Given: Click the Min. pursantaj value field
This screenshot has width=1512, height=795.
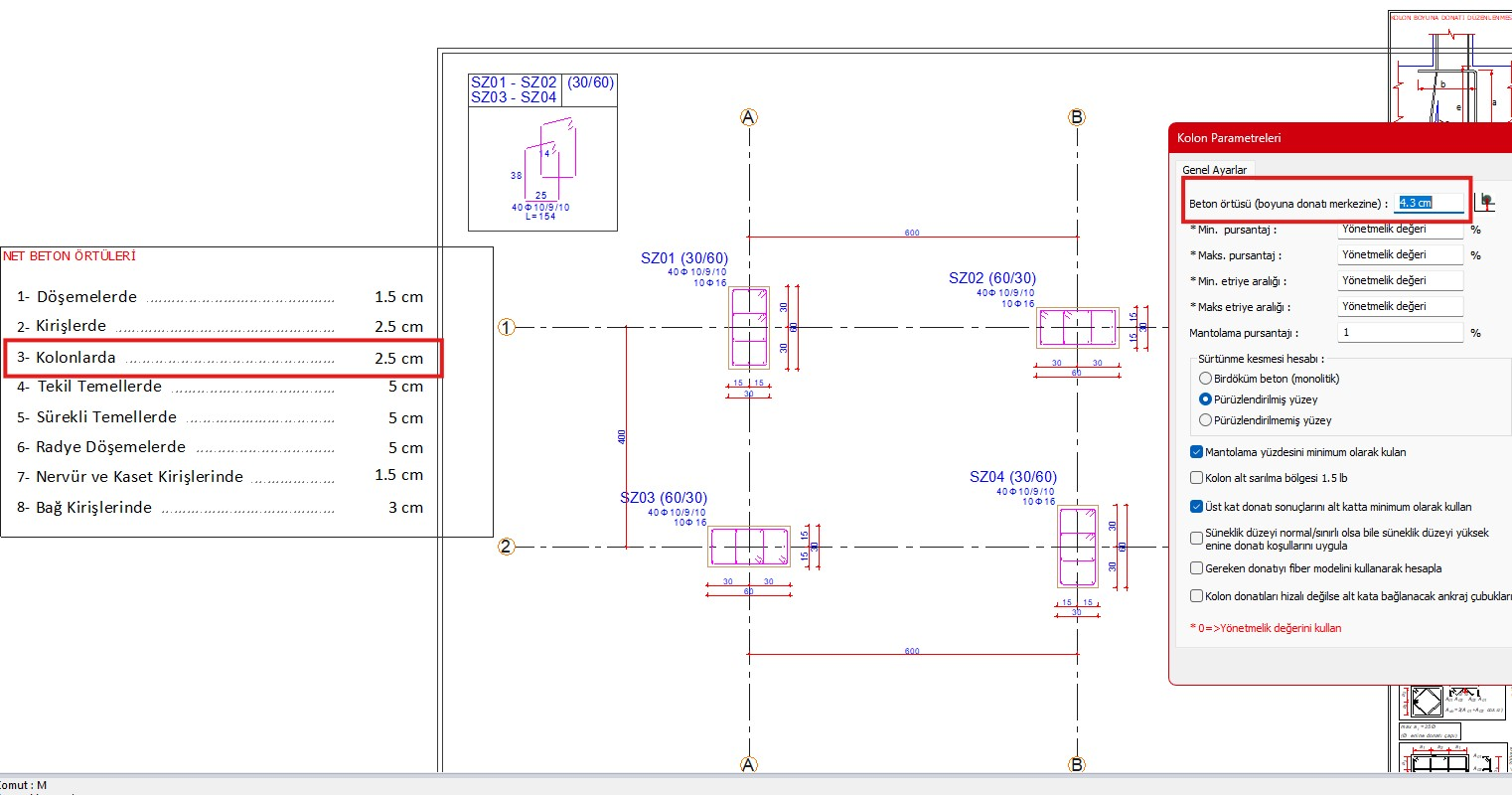Looking at the screenshot, I should [x=1400, y=230].
